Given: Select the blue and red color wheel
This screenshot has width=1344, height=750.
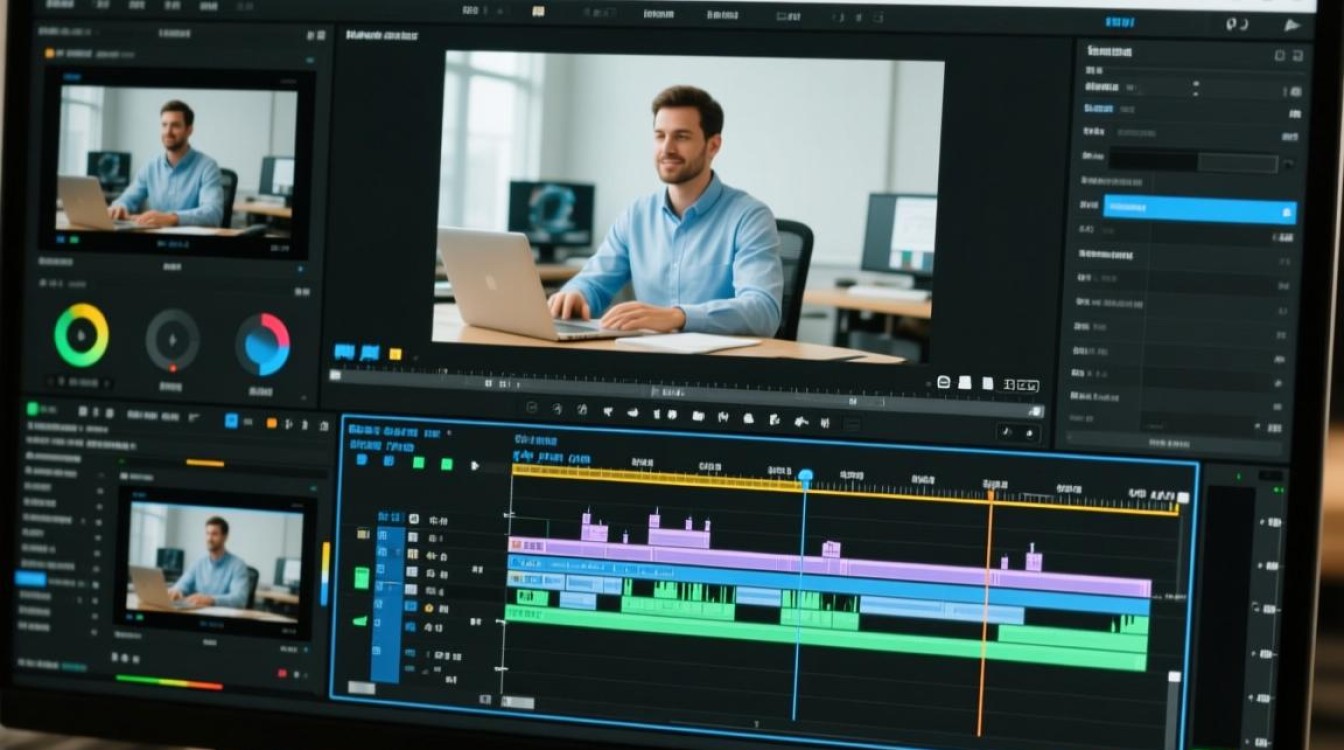Looking at the screenshot, I should (263, 345).
